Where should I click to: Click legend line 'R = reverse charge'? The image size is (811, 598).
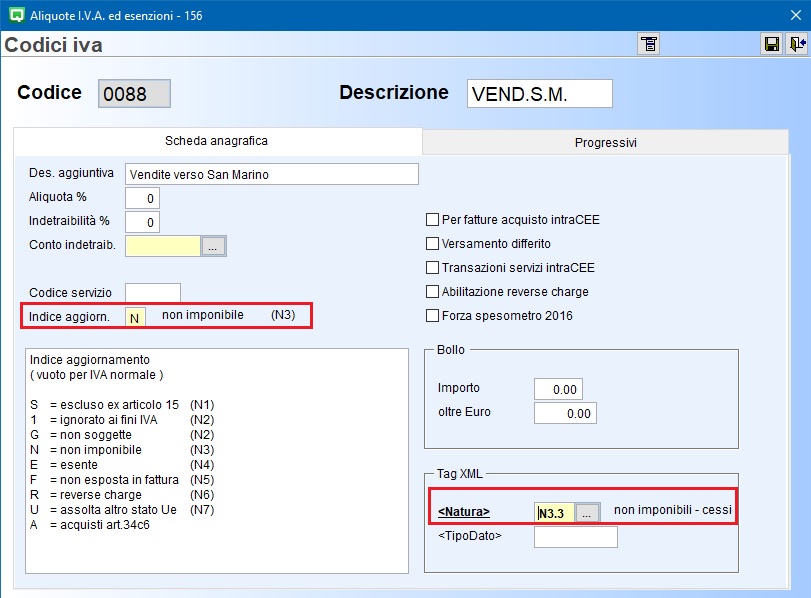click(x=122, y=495)
